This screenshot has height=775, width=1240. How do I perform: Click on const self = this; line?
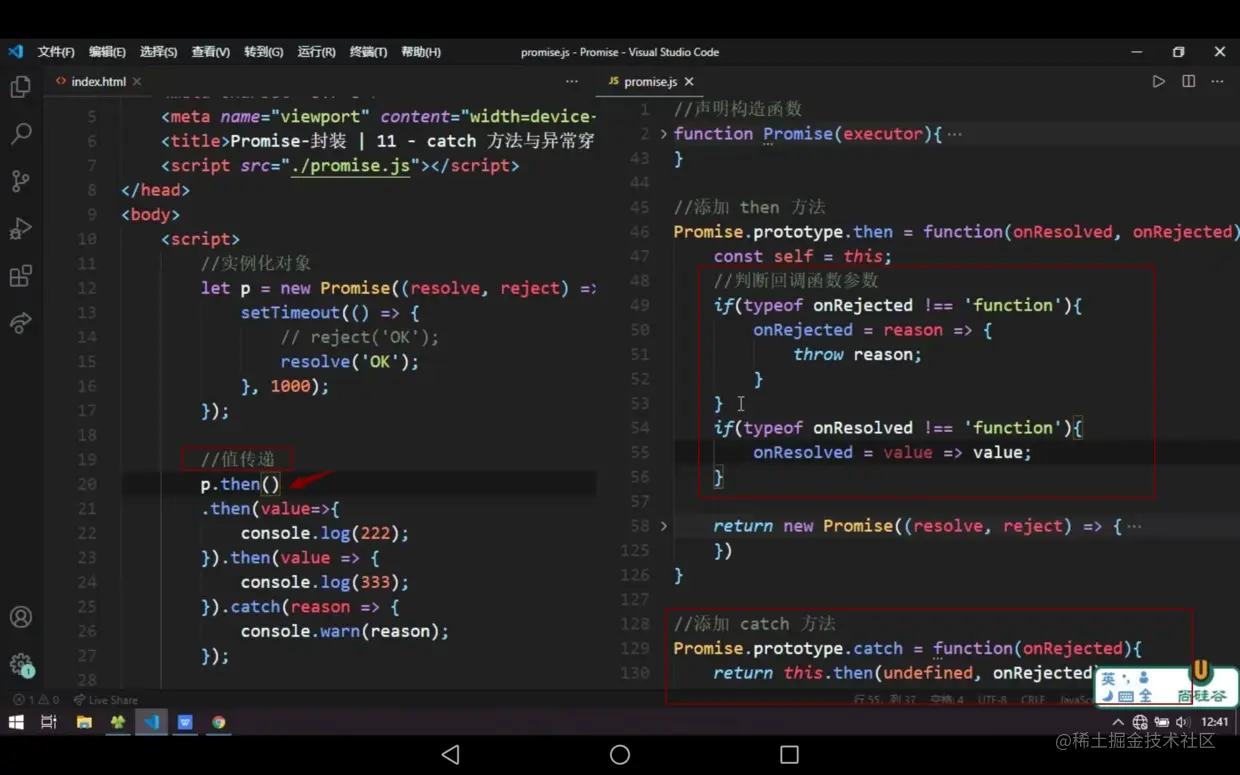tap(802, 256)
